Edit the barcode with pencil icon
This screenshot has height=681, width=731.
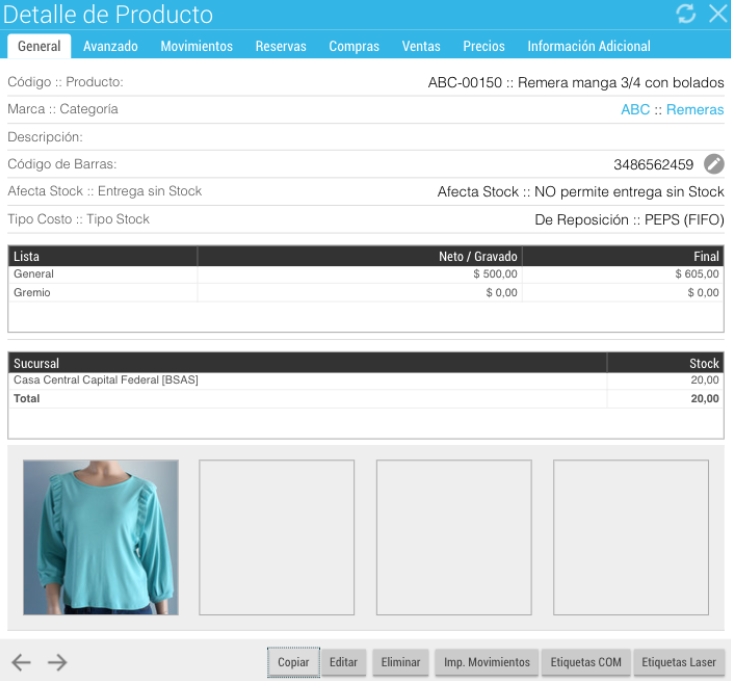pos(714,164)
